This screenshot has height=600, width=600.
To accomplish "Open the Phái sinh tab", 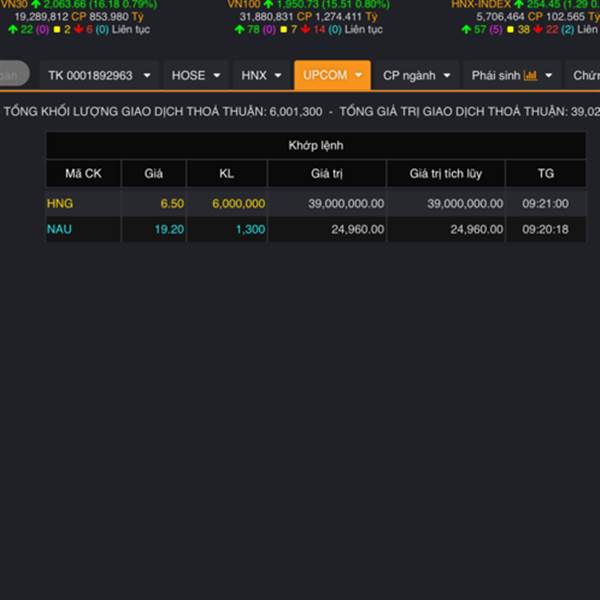I will click(x=512, y=75).
